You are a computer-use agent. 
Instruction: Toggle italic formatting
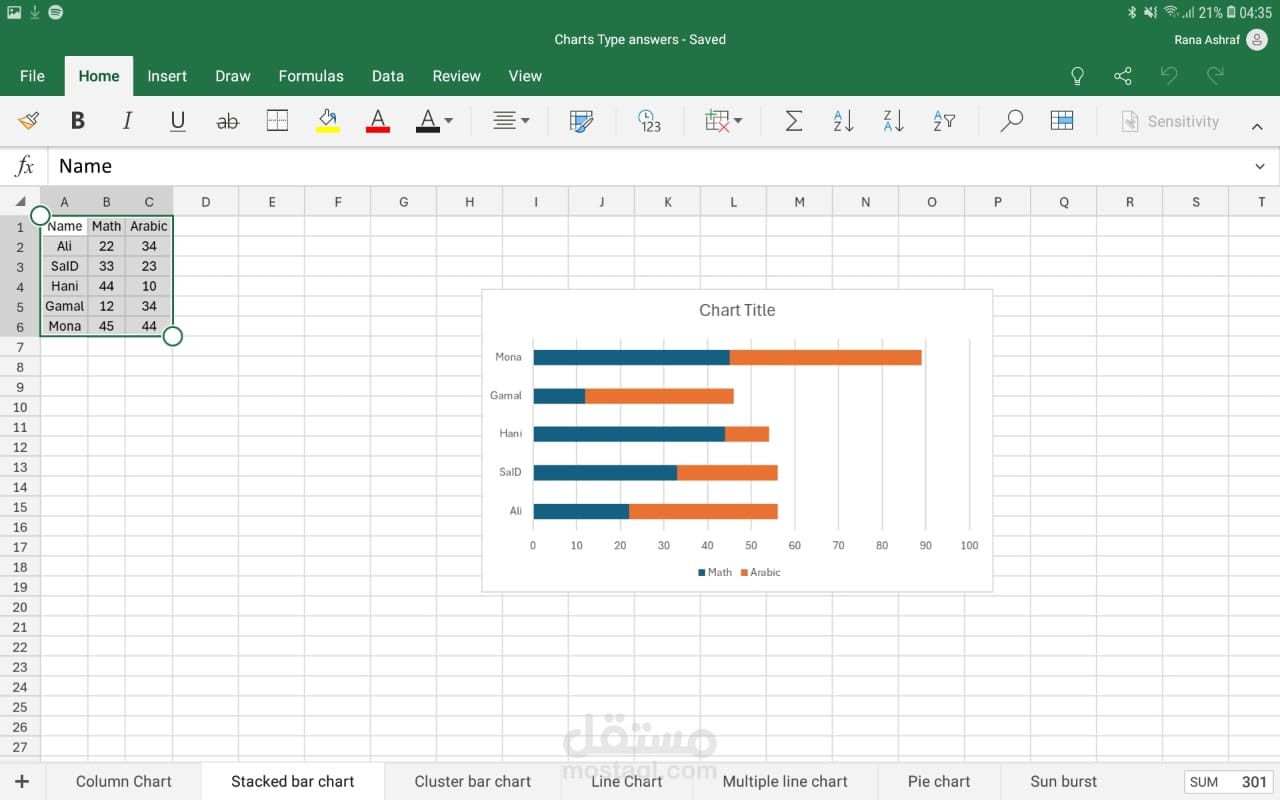click(x=127, y=122)
